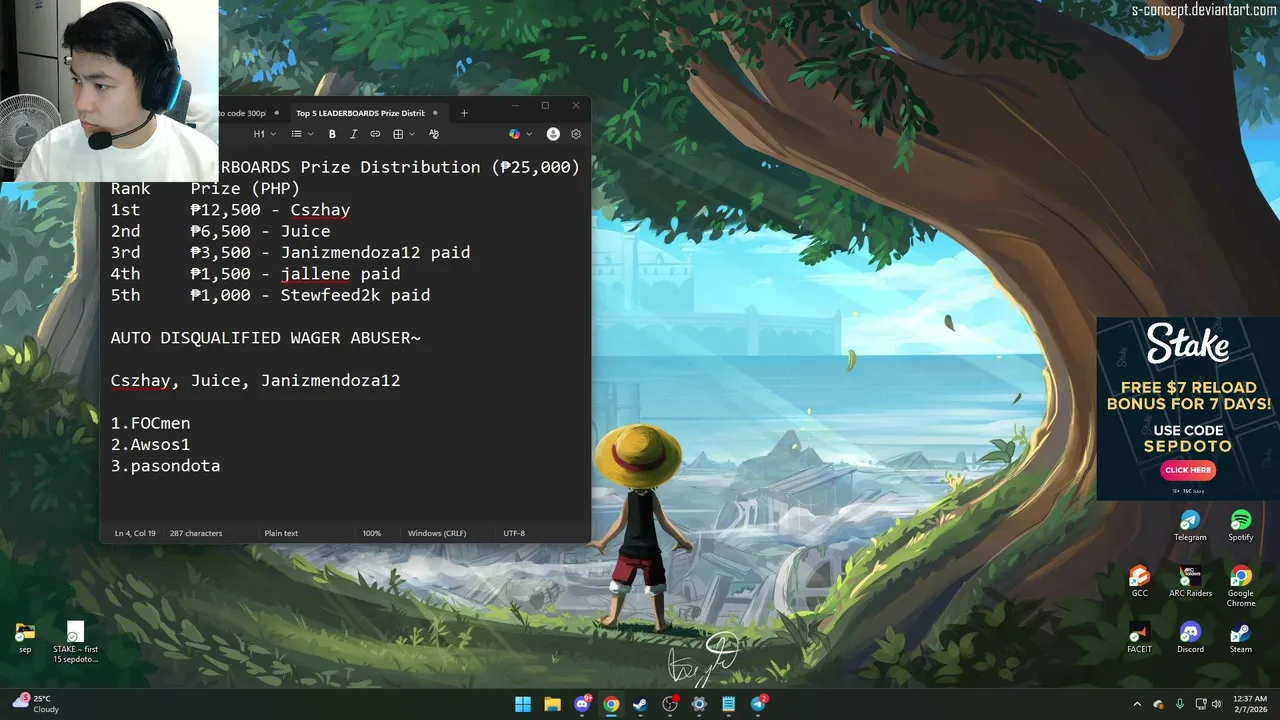
Task: Click the Ln 4, Col 19 status entry
Action: (135, 533)
